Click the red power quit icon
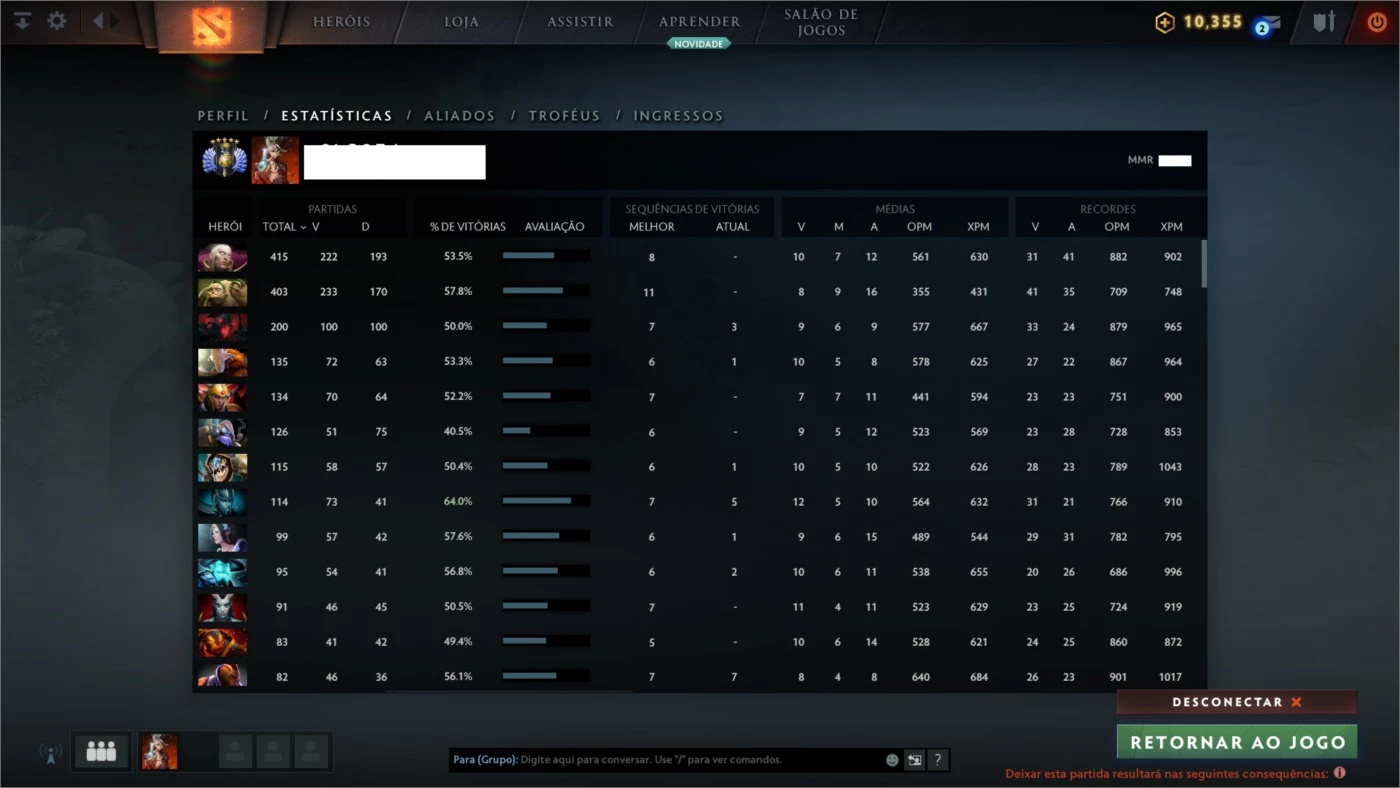This screenshot has height=788, width=1400. click(x=1378, y=21)
